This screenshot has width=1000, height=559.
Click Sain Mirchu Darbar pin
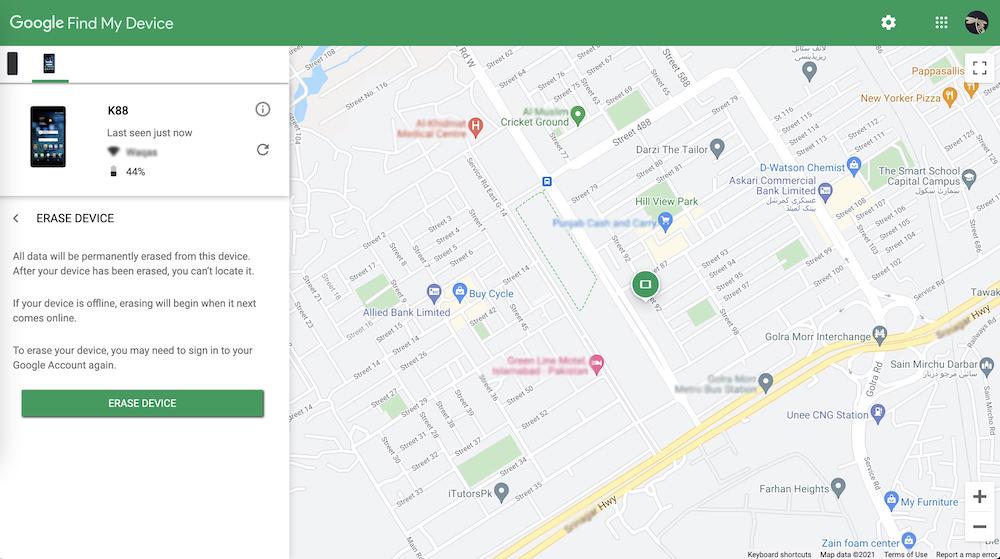[x=987, y=366]
